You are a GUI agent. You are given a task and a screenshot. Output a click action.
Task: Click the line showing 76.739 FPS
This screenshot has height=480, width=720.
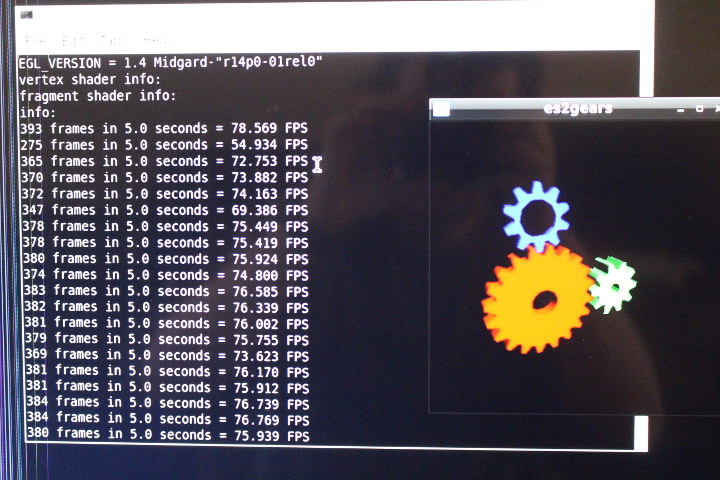tap(168, 403)
